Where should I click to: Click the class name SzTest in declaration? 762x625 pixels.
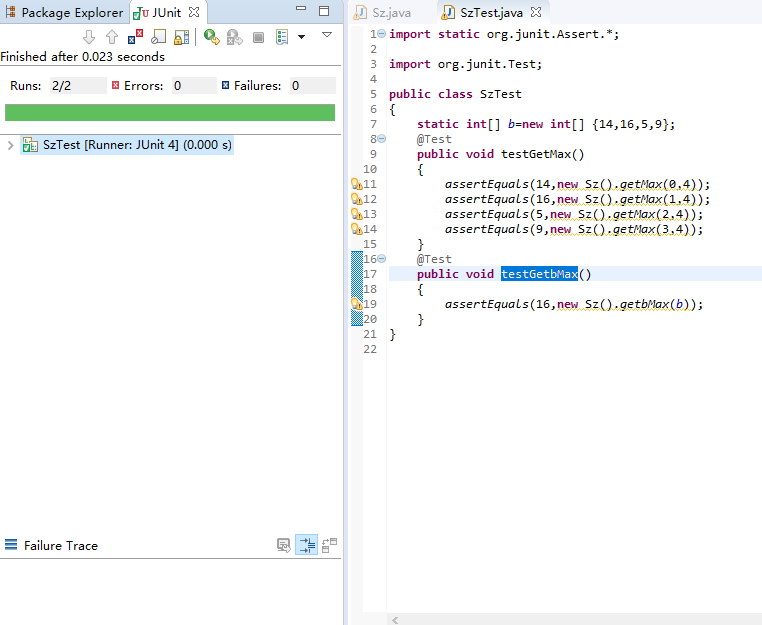[x=501, y=94]
